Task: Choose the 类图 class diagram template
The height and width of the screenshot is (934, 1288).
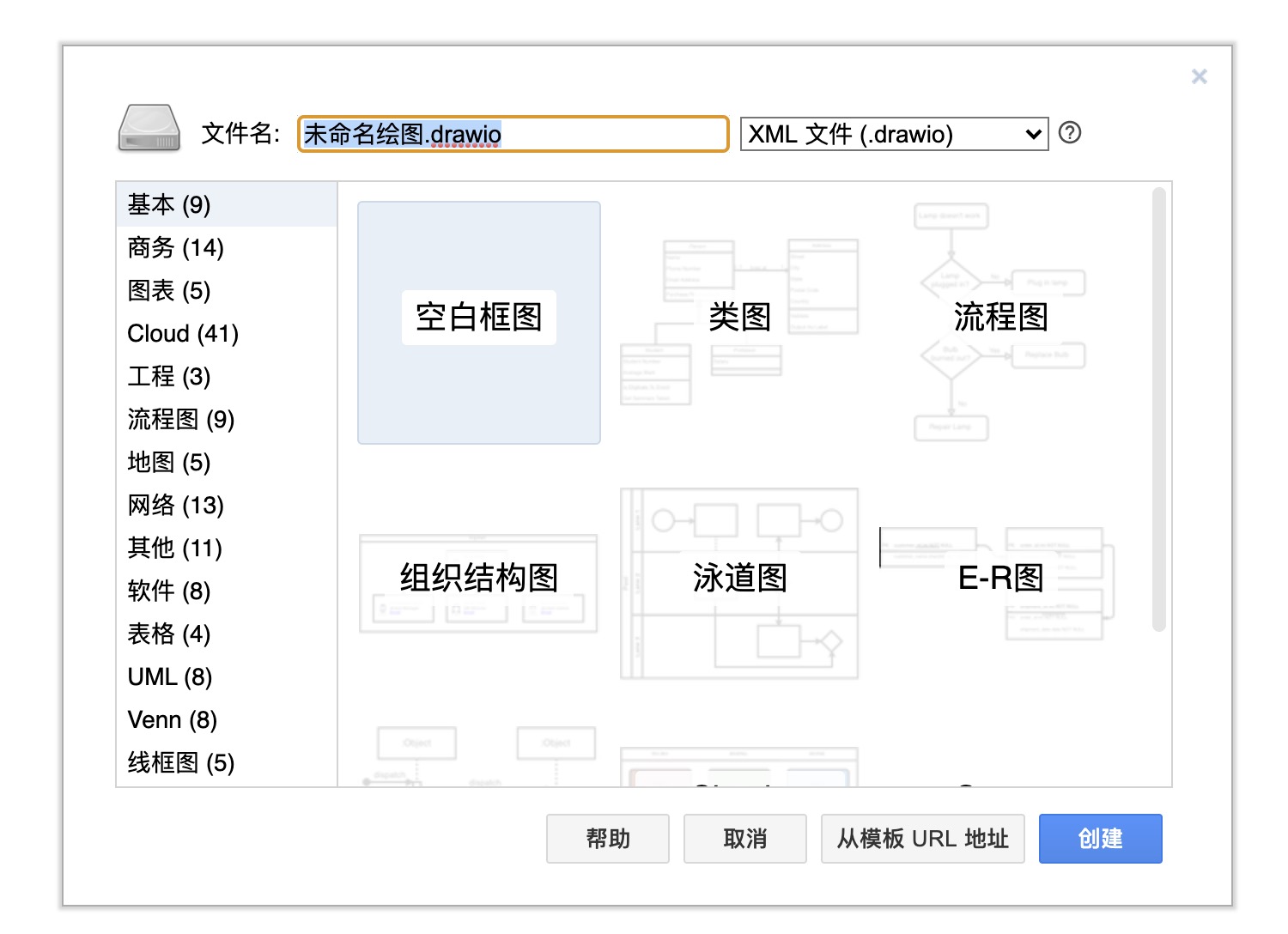Action: point(739,323)
